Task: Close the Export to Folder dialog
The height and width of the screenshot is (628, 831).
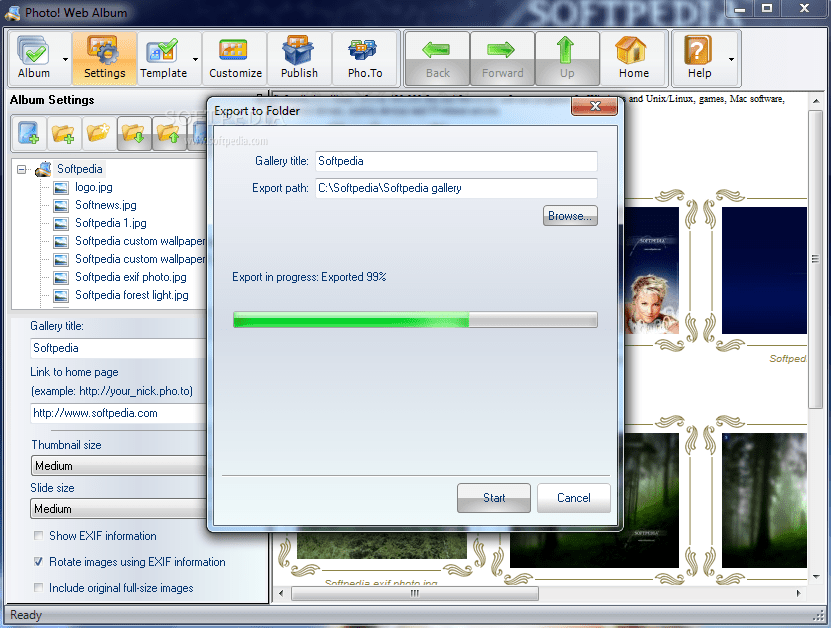Action: [595, 106]
